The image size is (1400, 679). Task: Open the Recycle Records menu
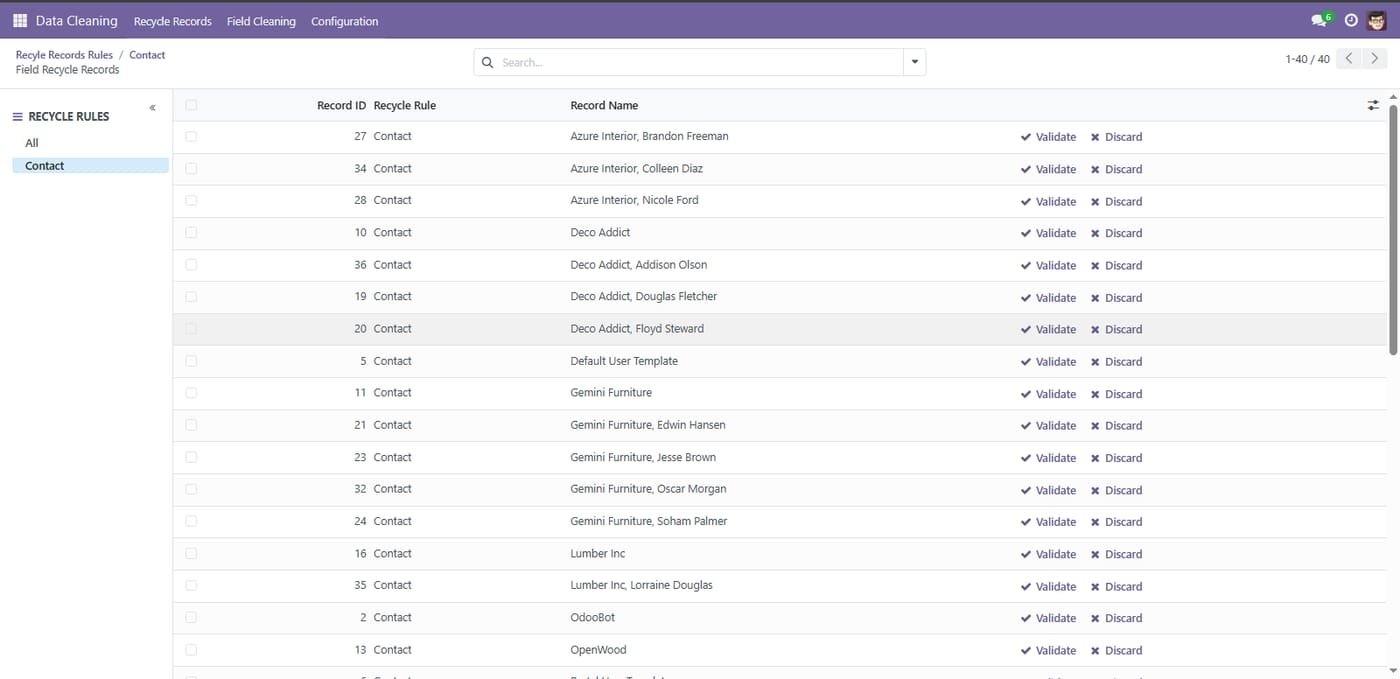[x=173, y=21]
